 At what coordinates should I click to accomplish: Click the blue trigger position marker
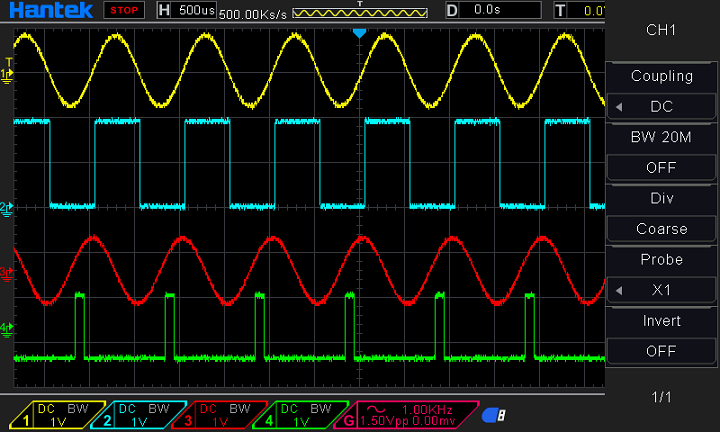[x=360, y=33]
